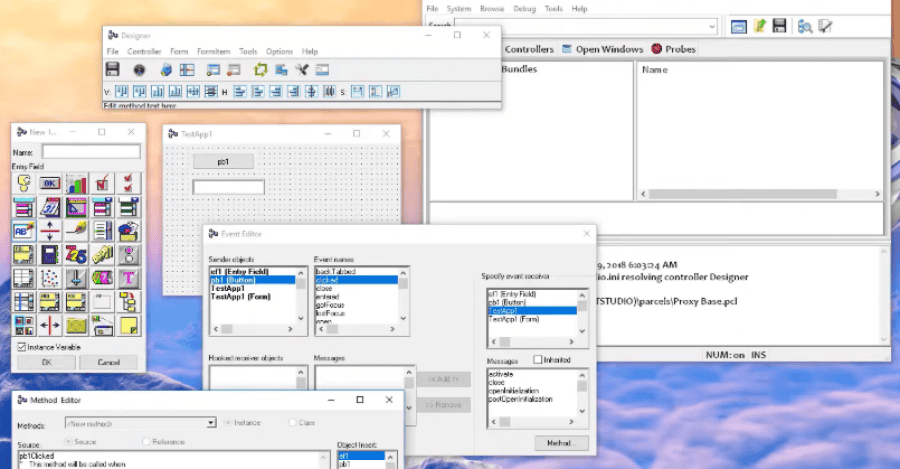The height and width of the screenshot is (469, 900).
Task: Select the pink T text widget in palette
Action: coord(129,278)
